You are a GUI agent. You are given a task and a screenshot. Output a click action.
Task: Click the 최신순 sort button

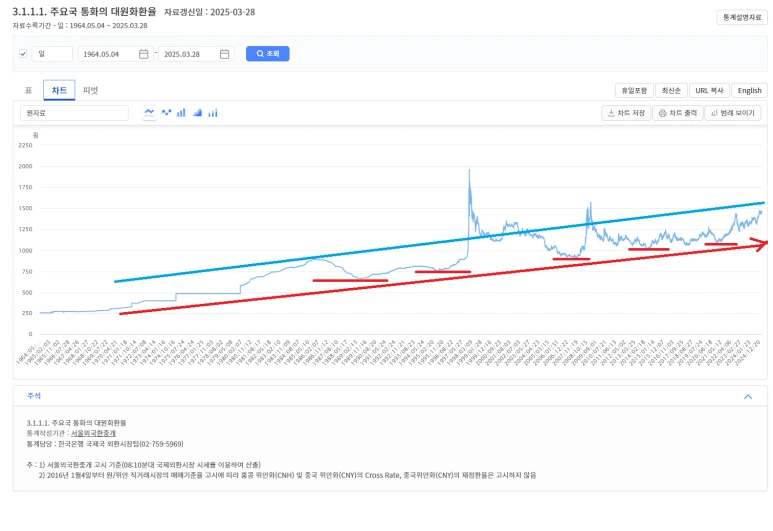point(671,91)
